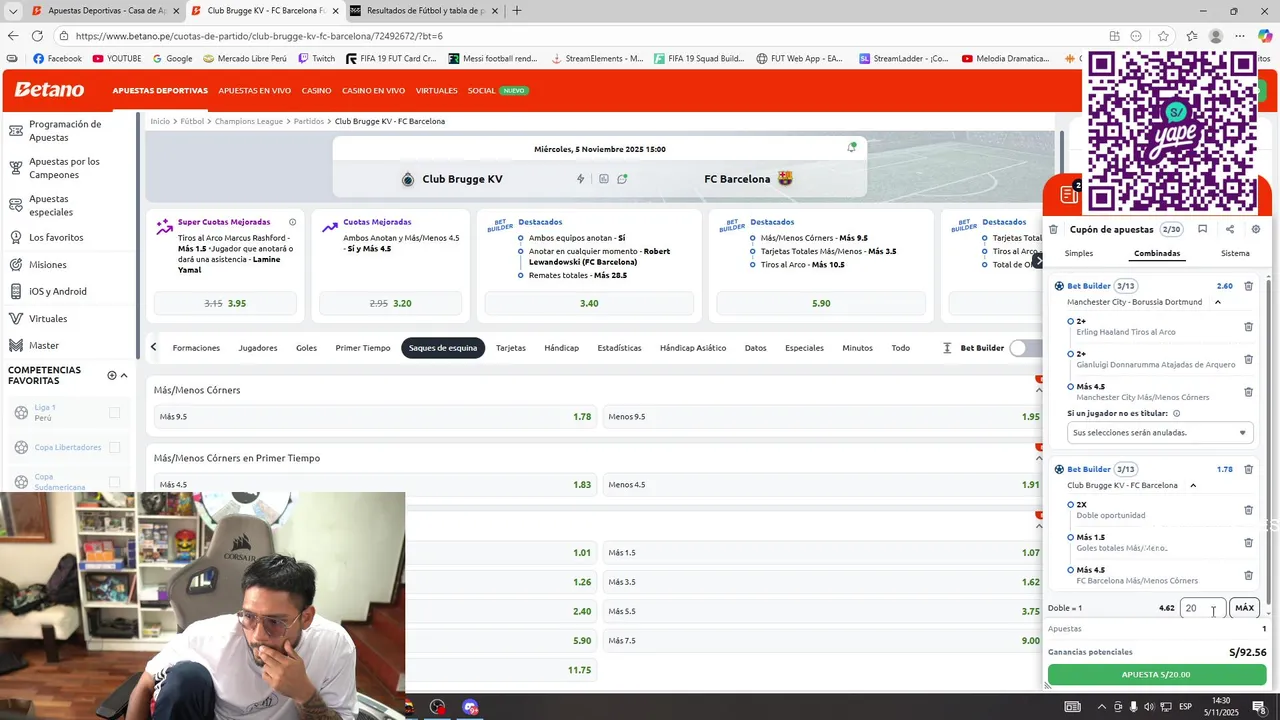Image resolution: width=1280 pixels, height=720 pixels.
Task: Click the bet slip receipt icon
Action: pos(1069,195)
